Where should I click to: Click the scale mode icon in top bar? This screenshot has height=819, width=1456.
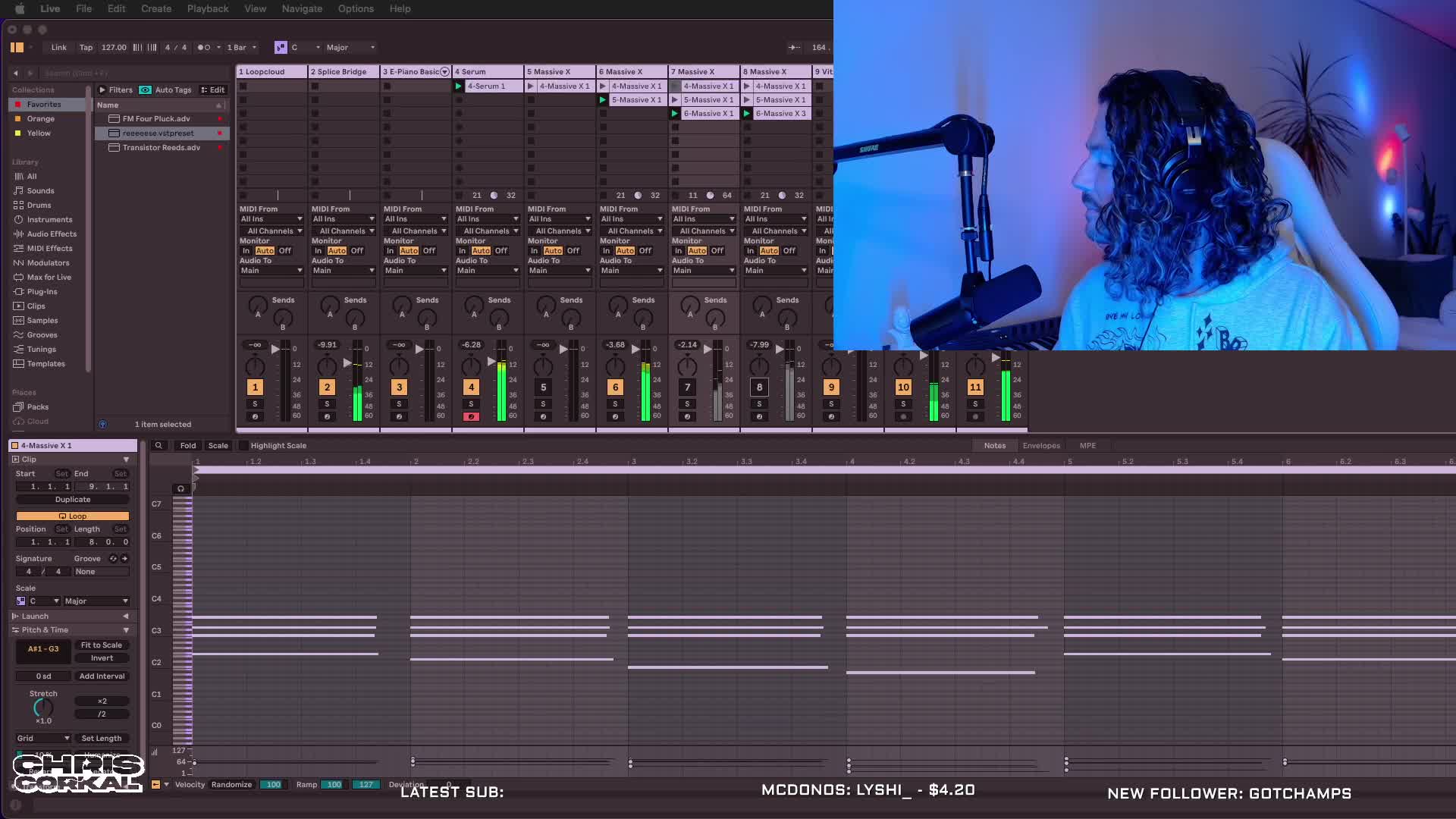(x=281, y=47)
